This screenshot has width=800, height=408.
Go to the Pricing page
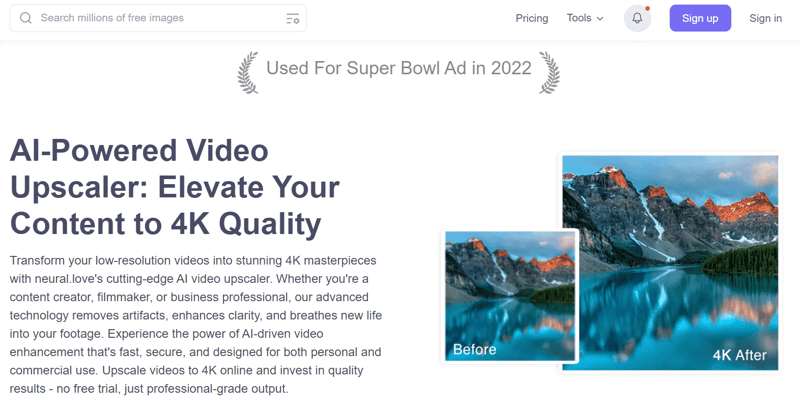[531, 18]
